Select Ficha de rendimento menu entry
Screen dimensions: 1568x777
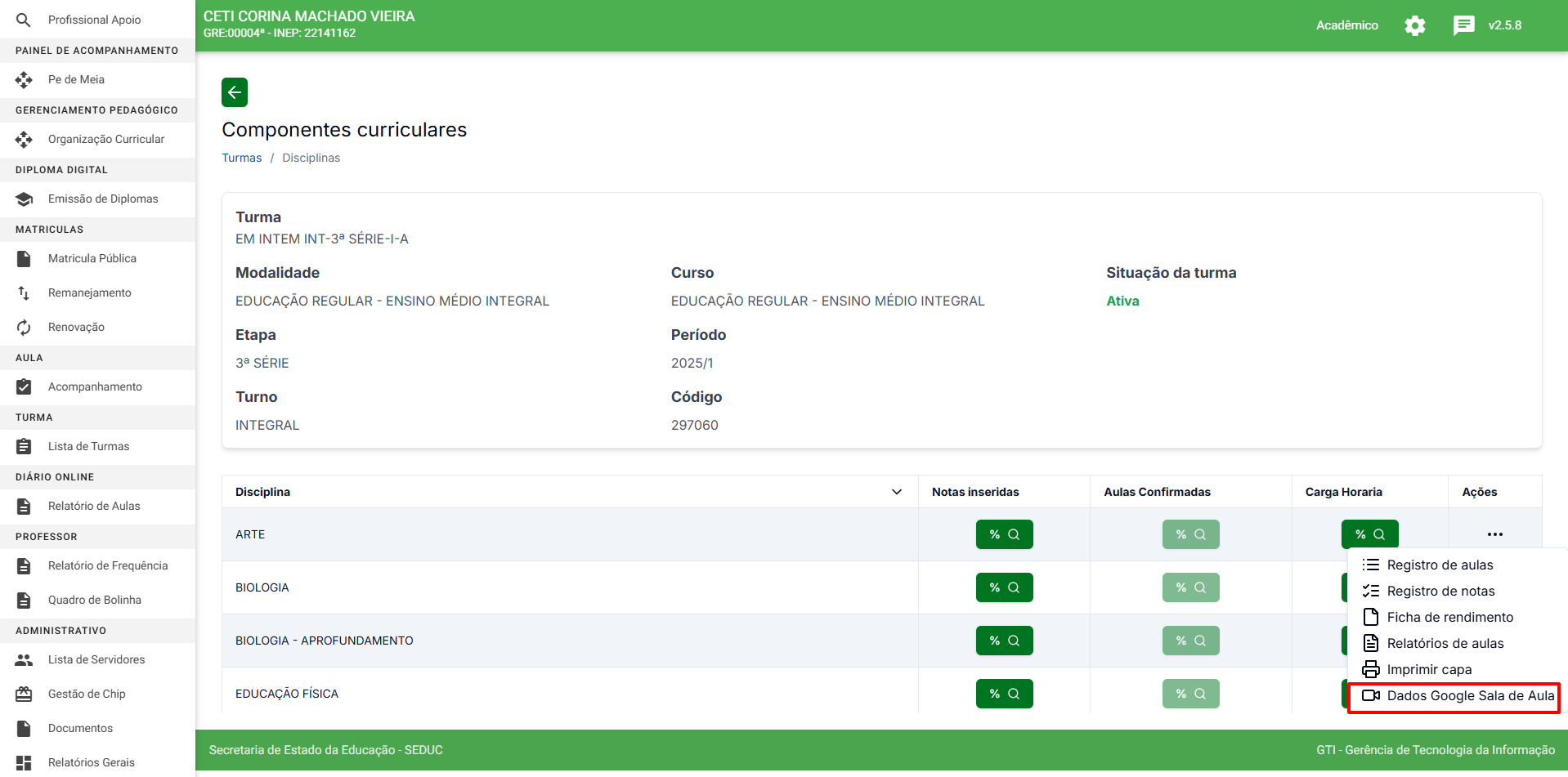pyautogui.click(x=1449, y=617)
